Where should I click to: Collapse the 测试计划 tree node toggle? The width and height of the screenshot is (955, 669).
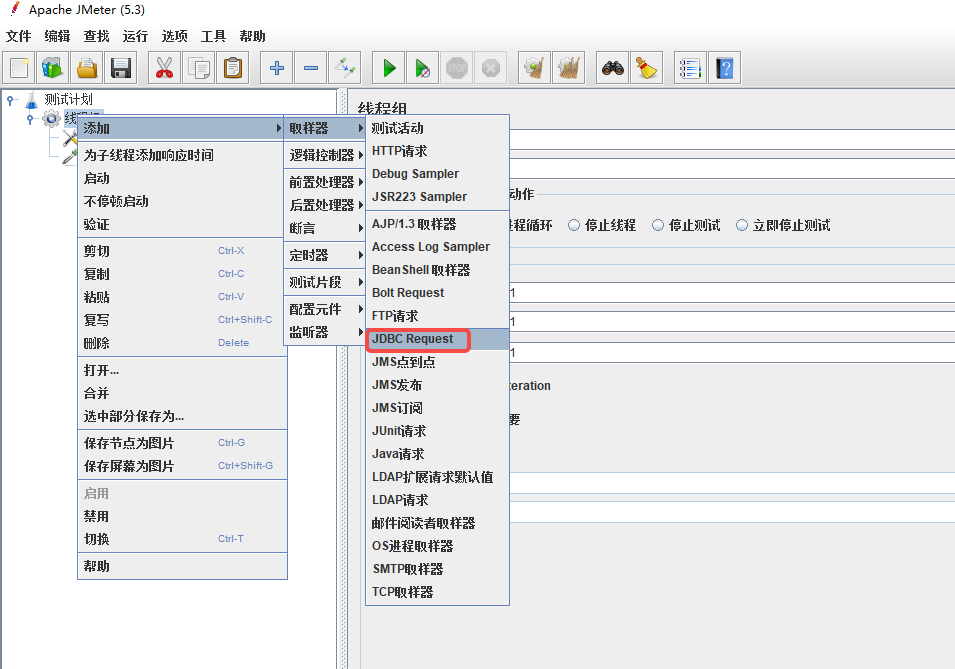click(x=10, y=100)
